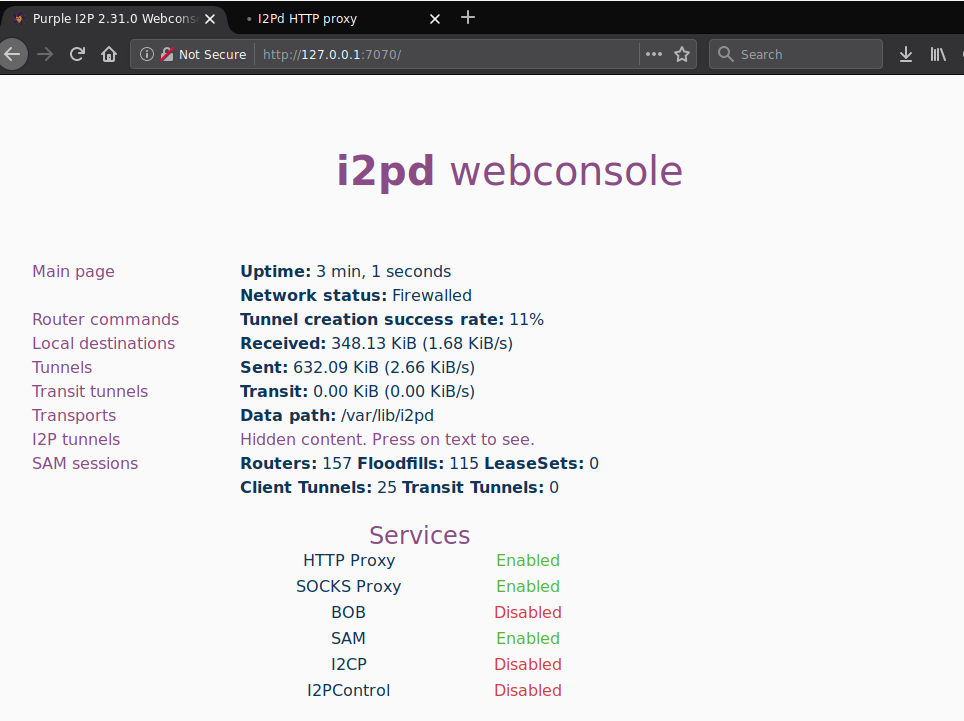
Task: Click Enabled status next to HTTP Proxy
Action: tap(527, 561)
